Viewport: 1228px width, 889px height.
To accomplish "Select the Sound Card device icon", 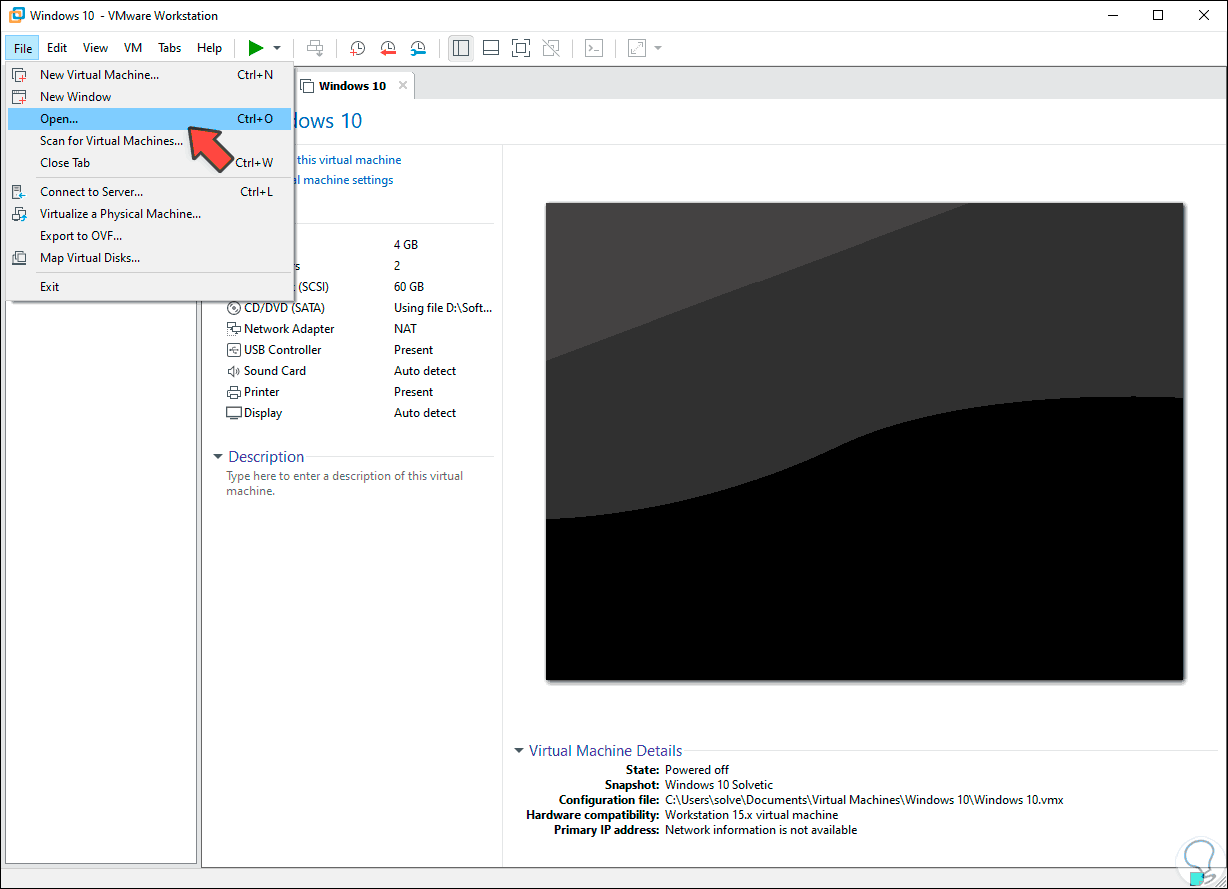I will (x=234, y=371).
